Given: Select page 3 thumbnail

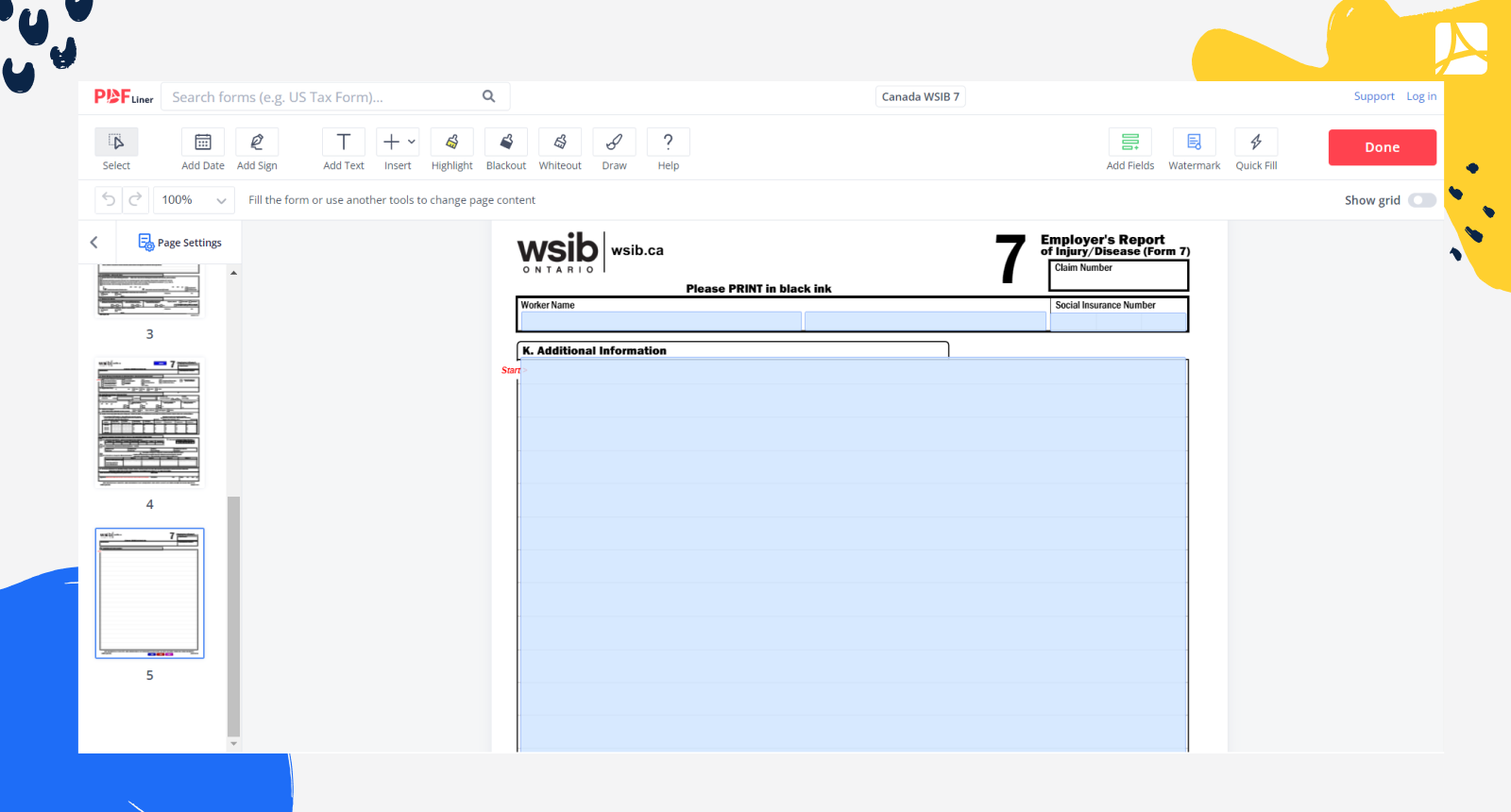Looking at the screenshot, I should [149, 292].
